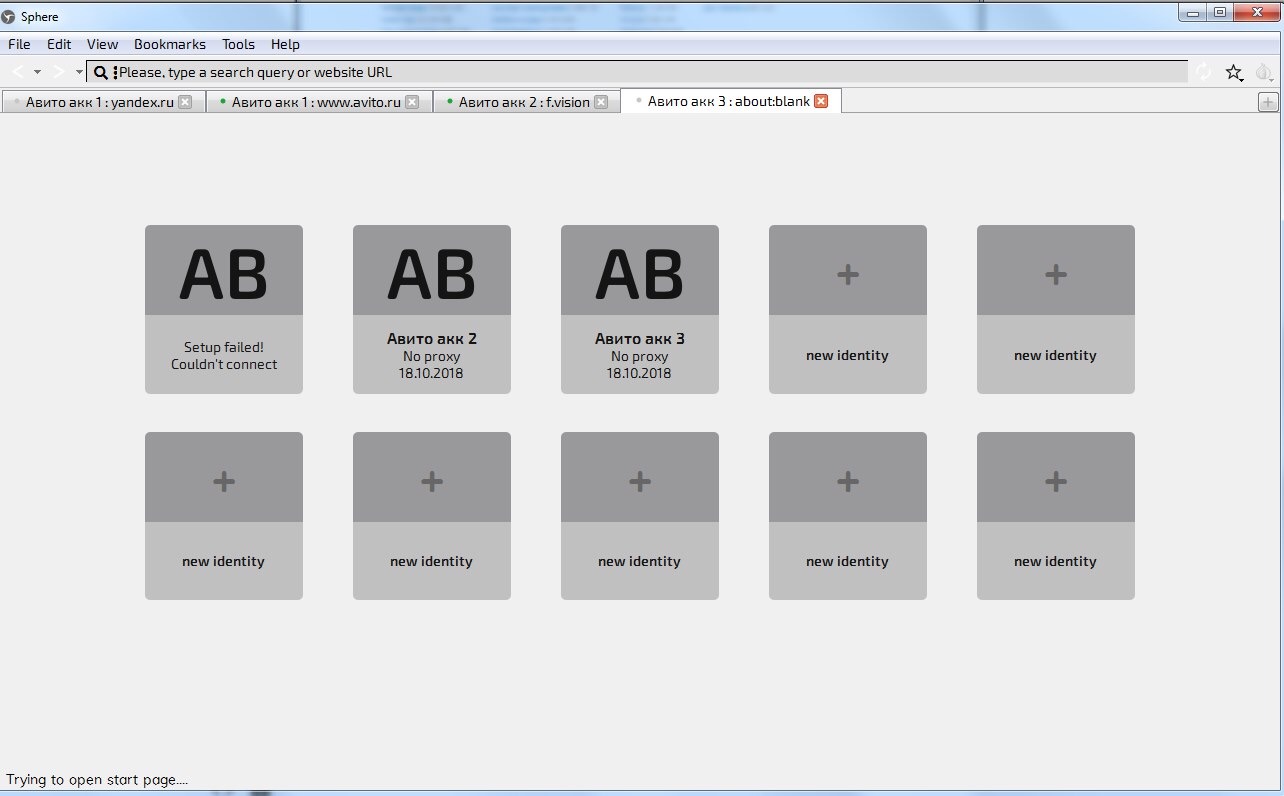Open the Edit menu
The height and width of the screenshot is (796, 1284).
[59, 44]
